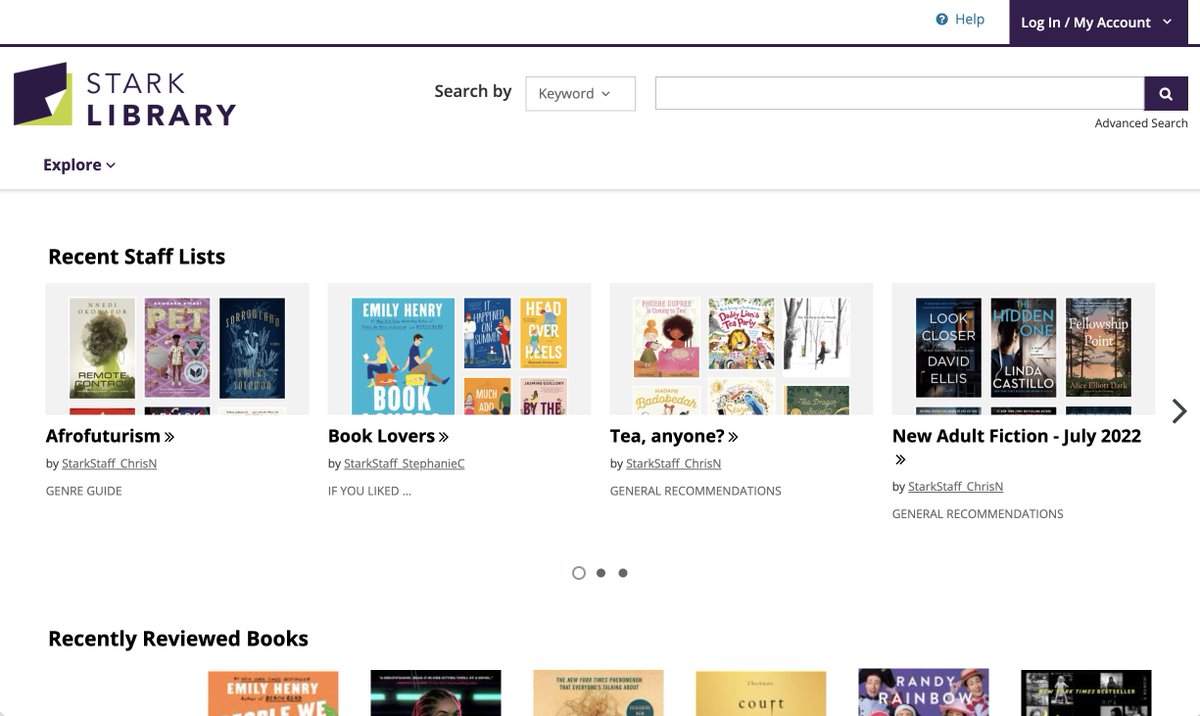This screenshot has width=1200, height=716.
Task: Click the double chevron next to Tea, anyone?
Action: (733, 437)
